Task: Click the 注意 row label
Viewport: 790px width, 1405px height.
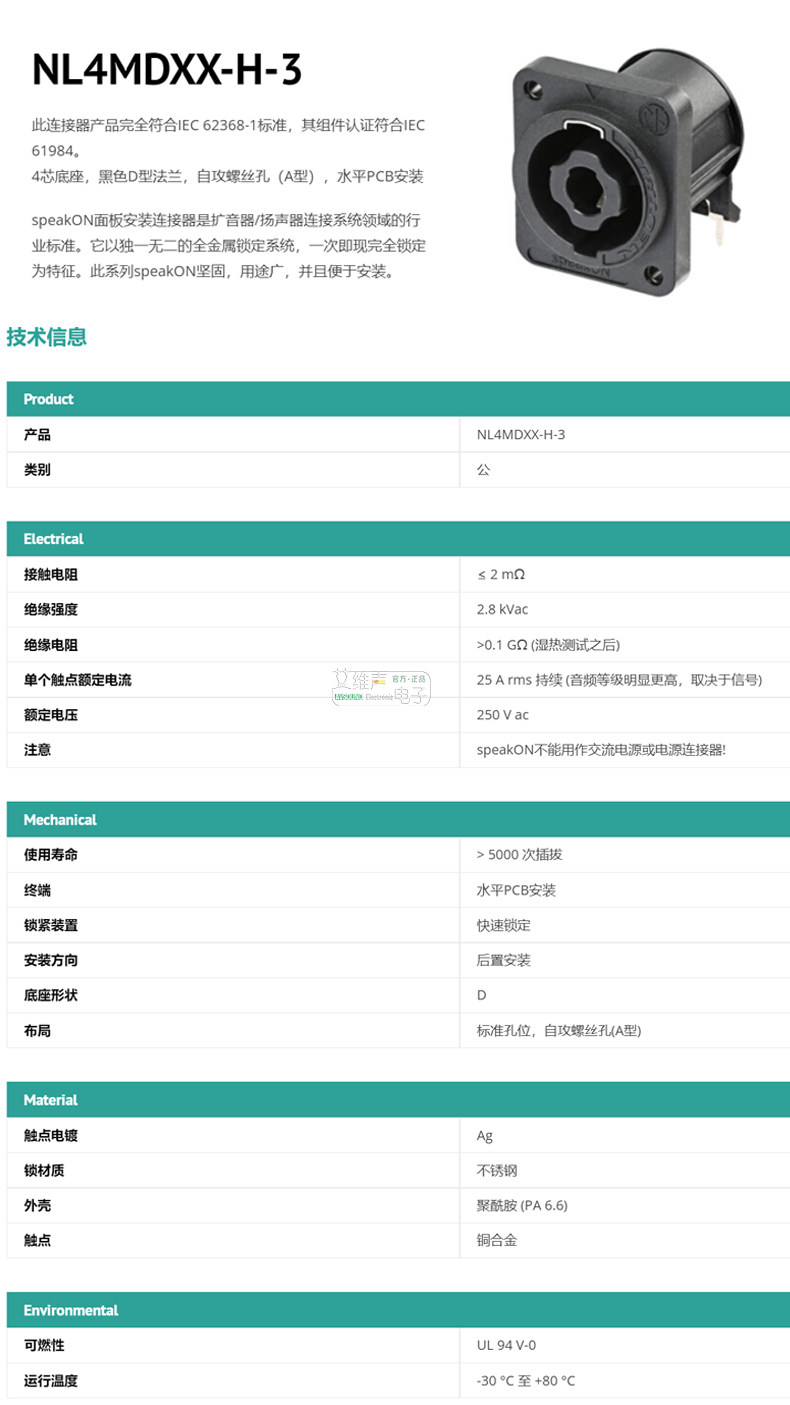Action: point(37,750)
